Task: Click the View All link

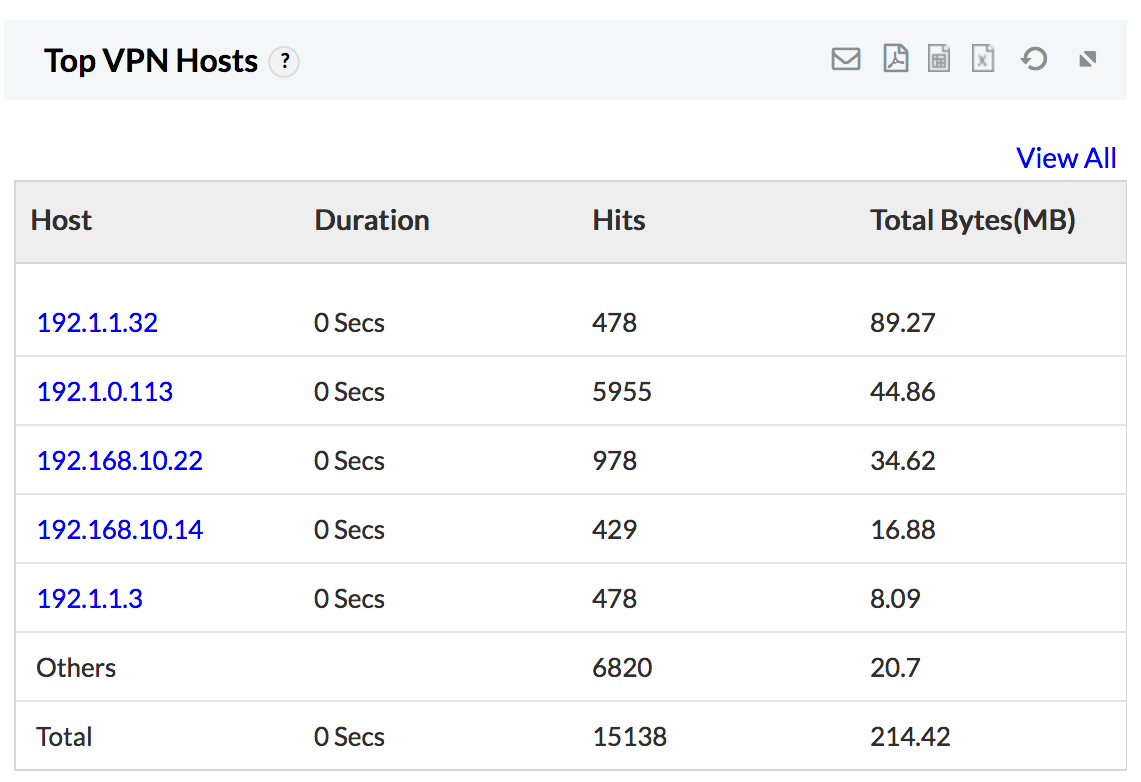Action: pyautogui.click(x=1065, y=158)
